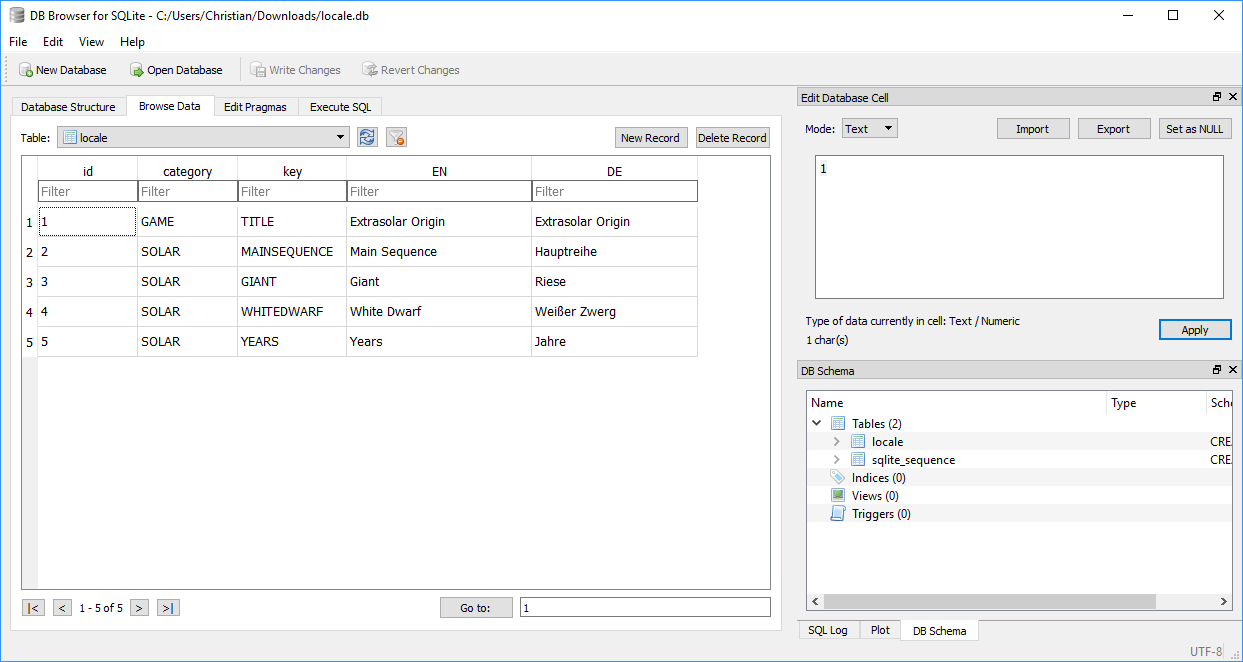Open the Mode dropdown set to Text

[x=869, y=129]
